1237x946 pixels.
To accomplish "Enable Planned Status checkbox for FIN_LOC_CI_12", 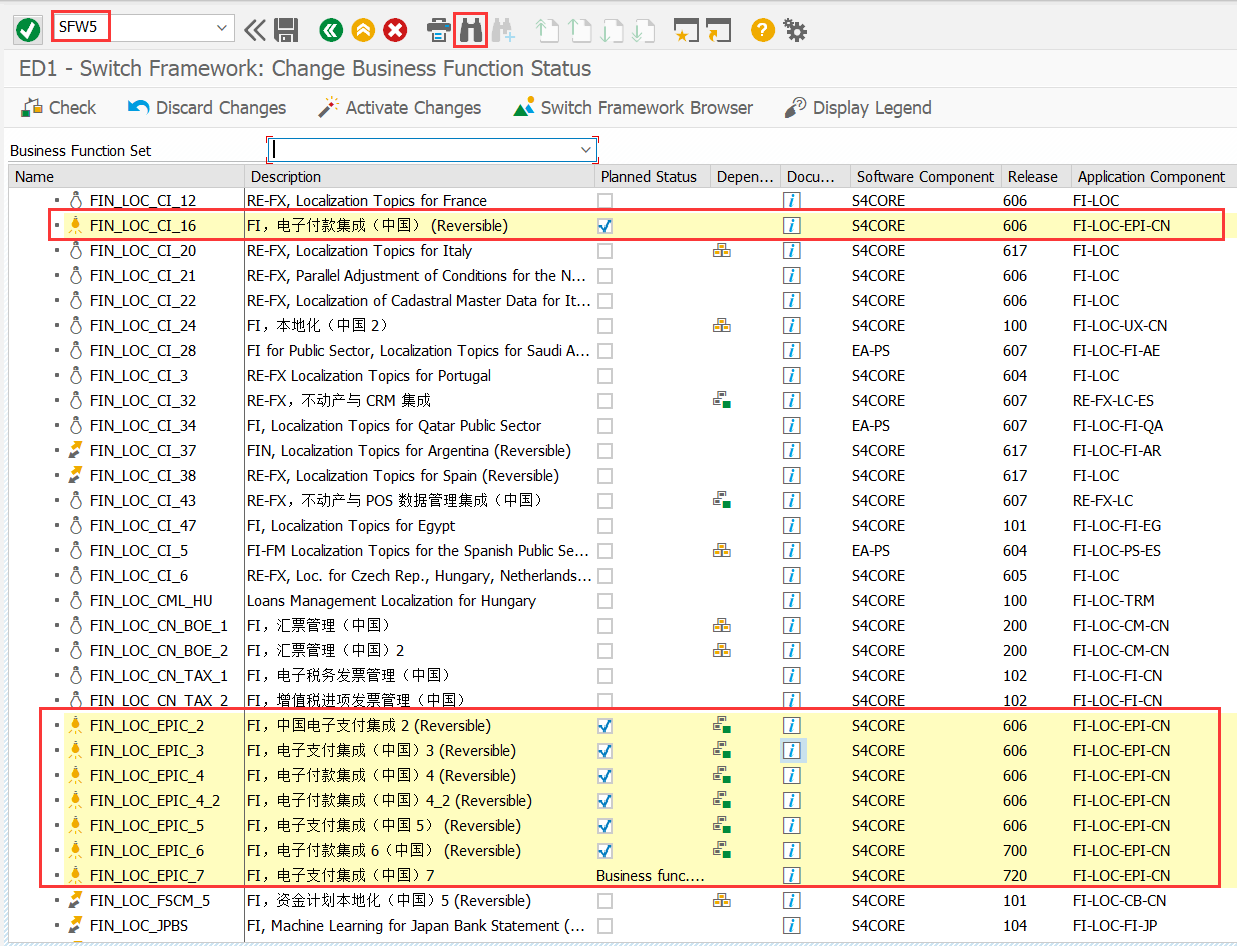I will click(604, 200).
